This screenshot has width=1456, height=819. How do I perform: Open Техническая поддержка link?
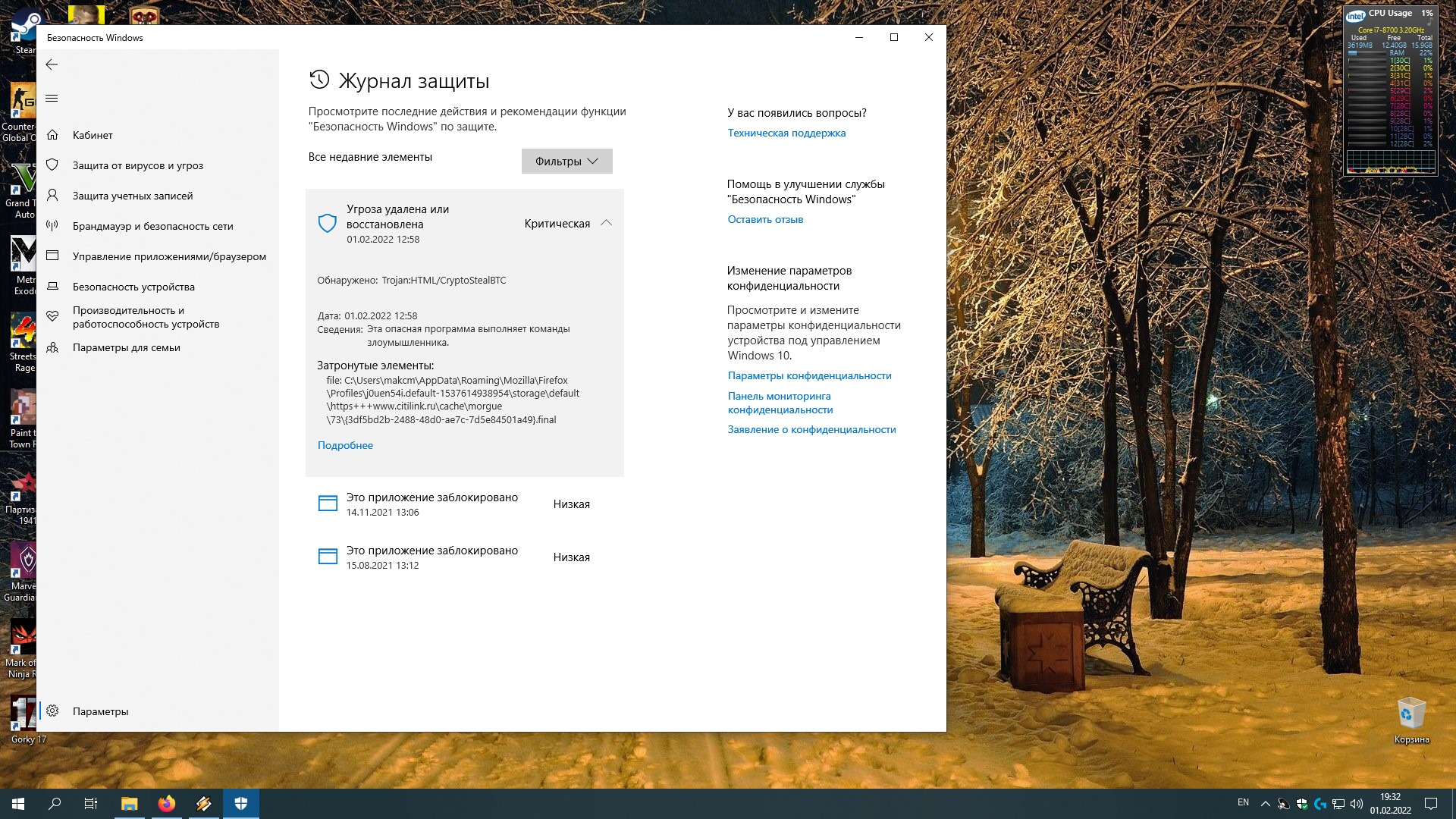(x=786, y=133)
